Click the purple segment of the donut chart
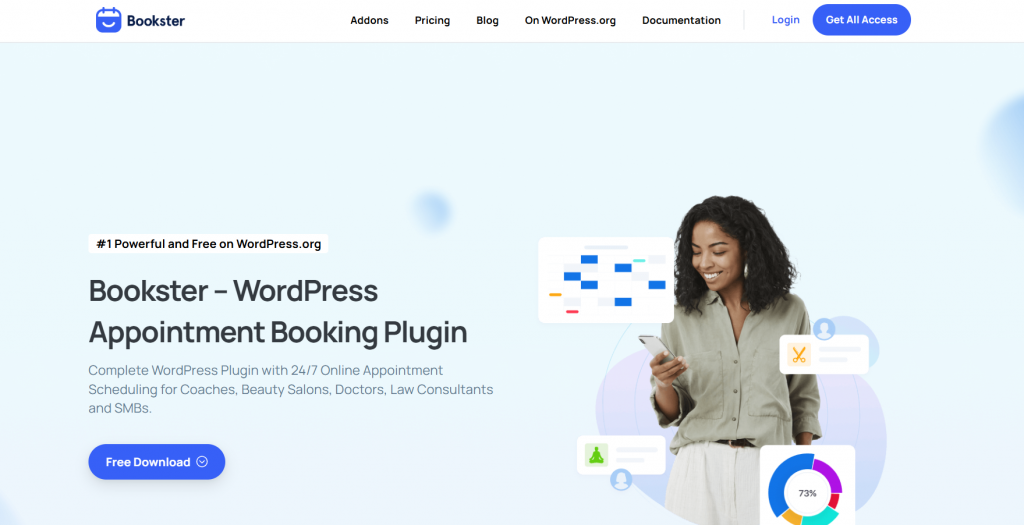 click(x=830, y=473)
